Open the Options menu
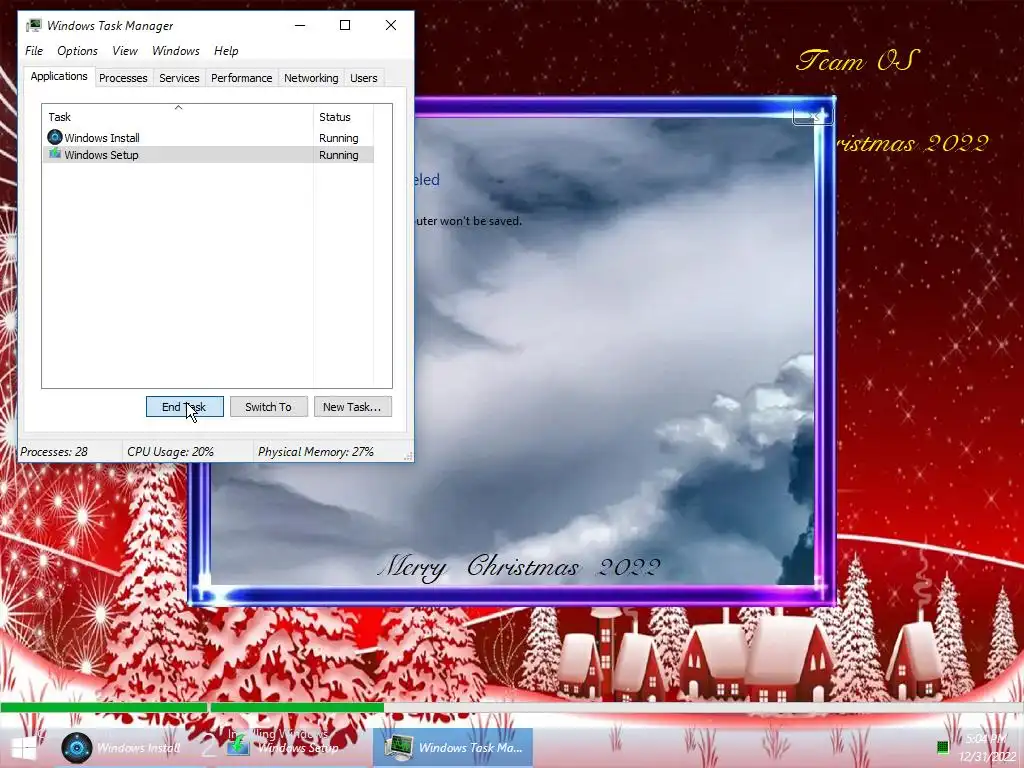This screenshot has width=1024, height=768. pyautogui.click(x=77, y=51)
